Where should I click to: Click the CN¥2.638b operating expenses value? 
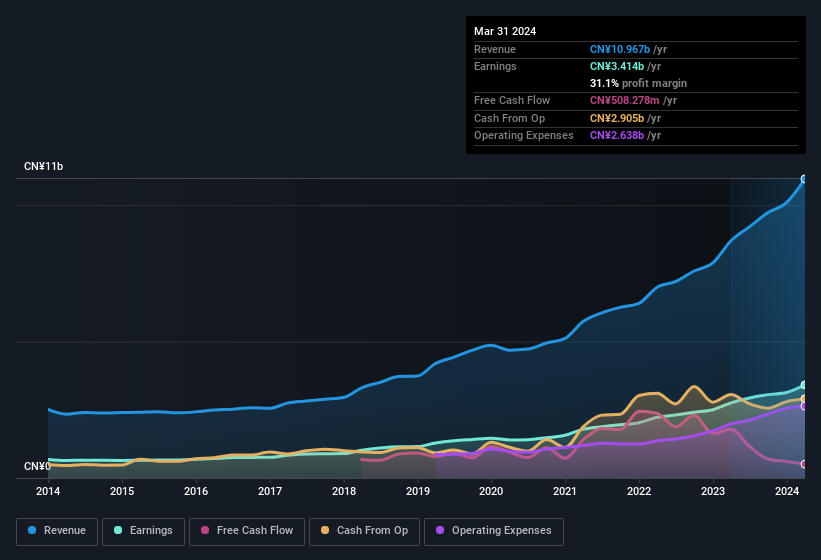pos(617,135)
